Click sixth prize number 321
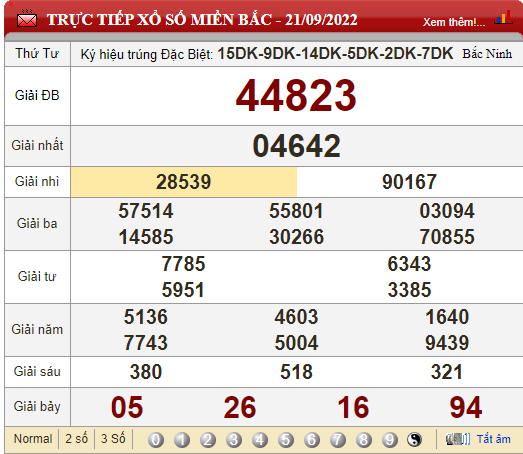 click(x=447, y=372)
